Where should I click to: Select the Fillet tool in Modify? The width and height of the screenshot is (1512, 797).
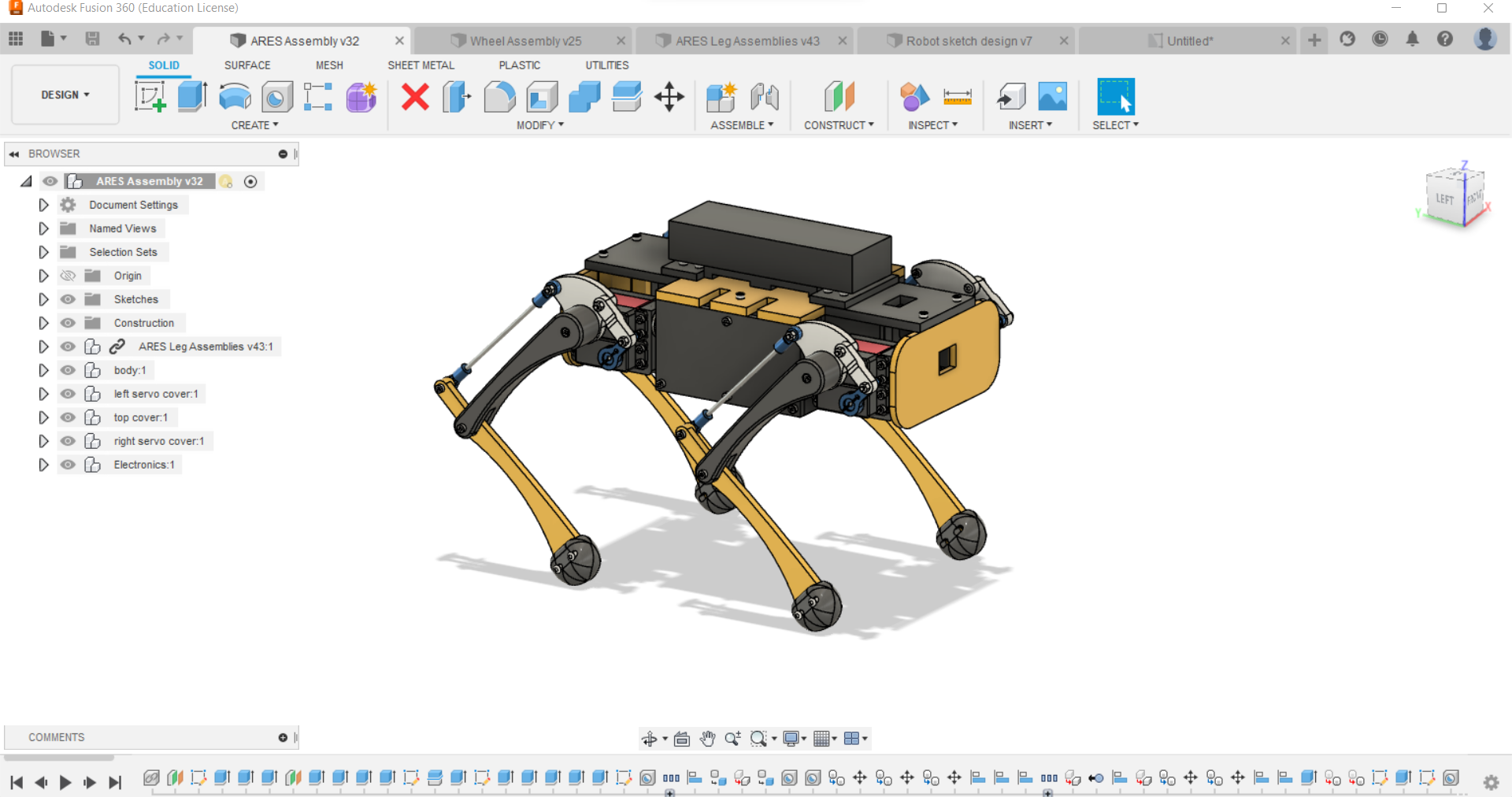[x=500, y=97]
